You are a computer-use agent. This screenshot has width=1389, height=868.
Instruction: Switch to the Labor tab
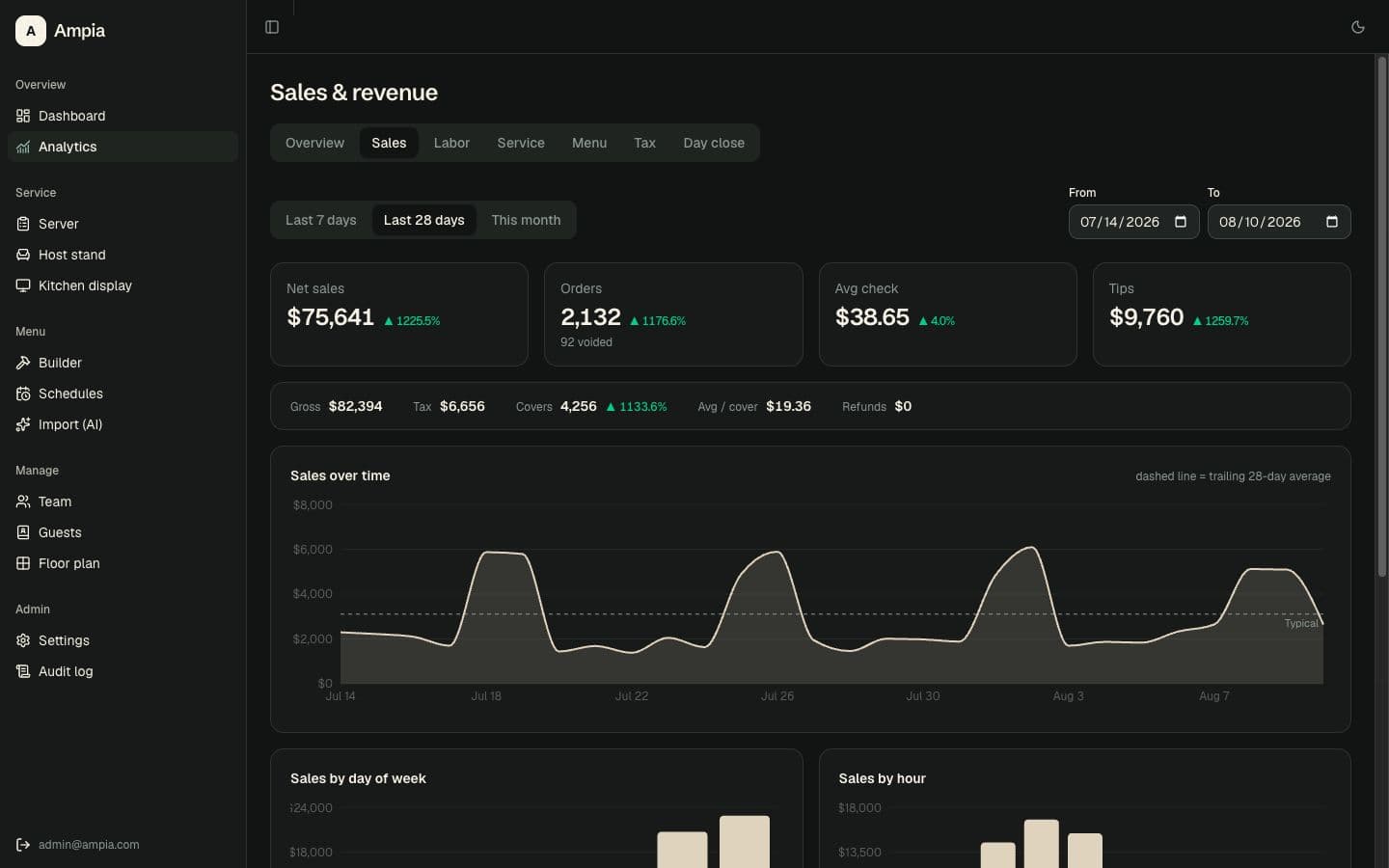451,143
